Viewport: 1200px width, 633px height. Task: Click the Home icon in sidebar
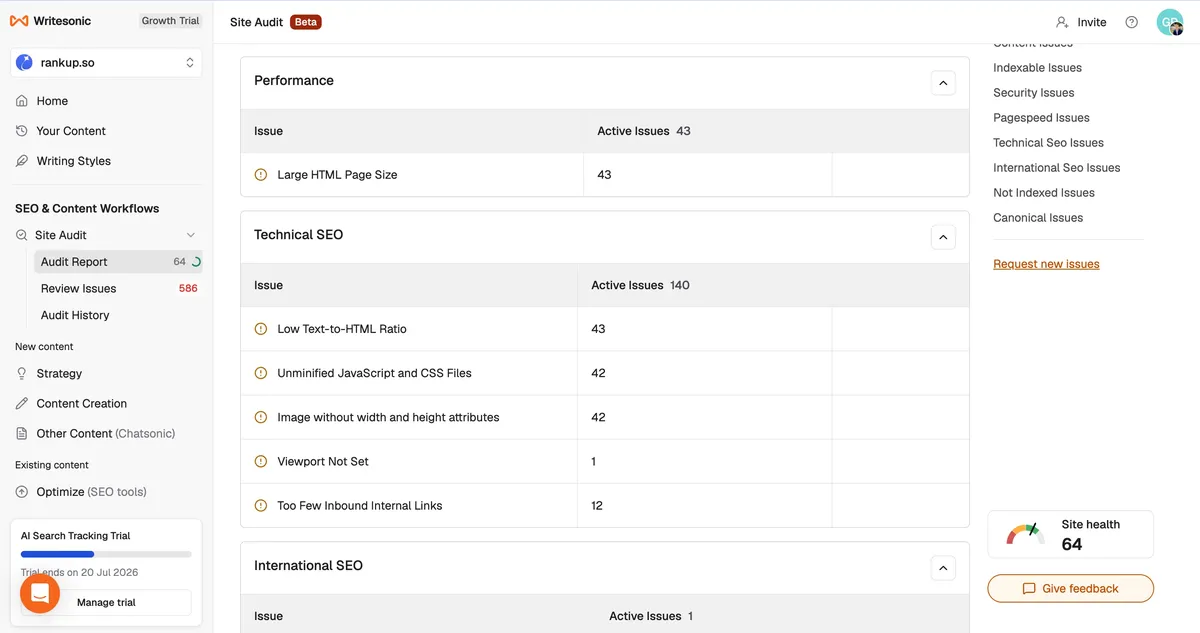click(x=22, y=101)
